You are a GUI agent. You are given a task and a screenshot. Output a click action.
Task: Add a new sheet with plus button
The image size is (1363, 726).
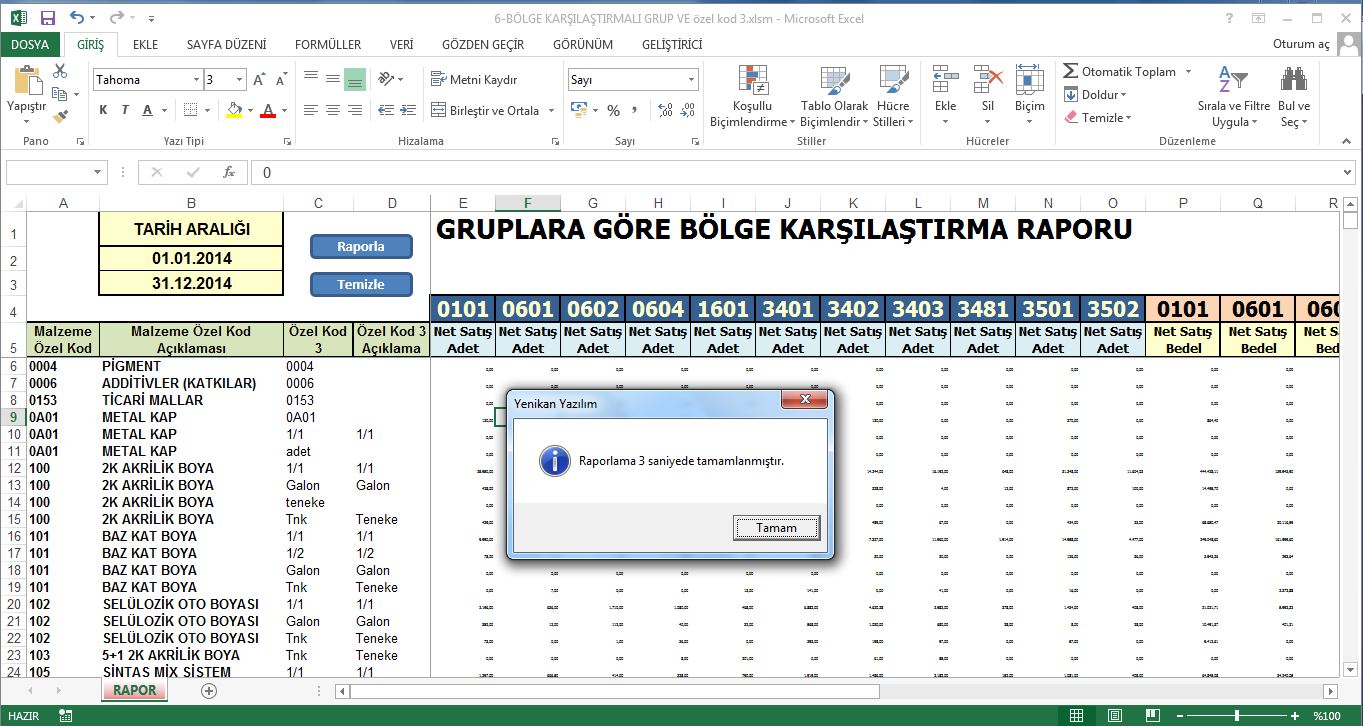pyautogui.click(x=209, y=690)
